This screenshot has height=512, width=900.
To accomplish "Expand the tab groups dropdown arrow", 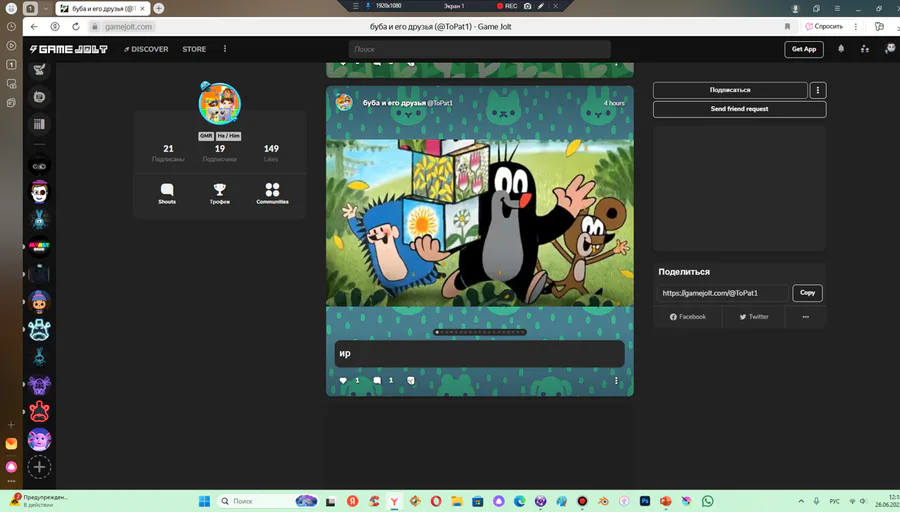I will [x=46, y=9].
